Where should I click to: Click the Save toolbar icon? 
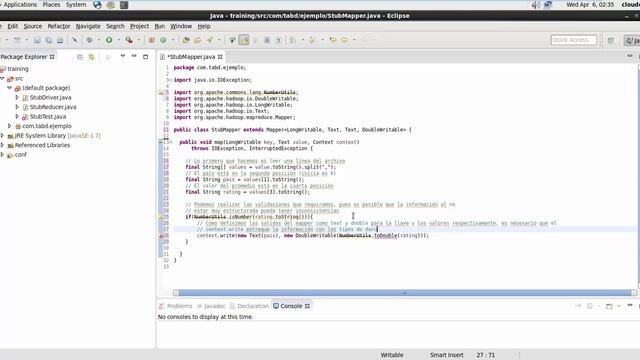pos(37,40)
